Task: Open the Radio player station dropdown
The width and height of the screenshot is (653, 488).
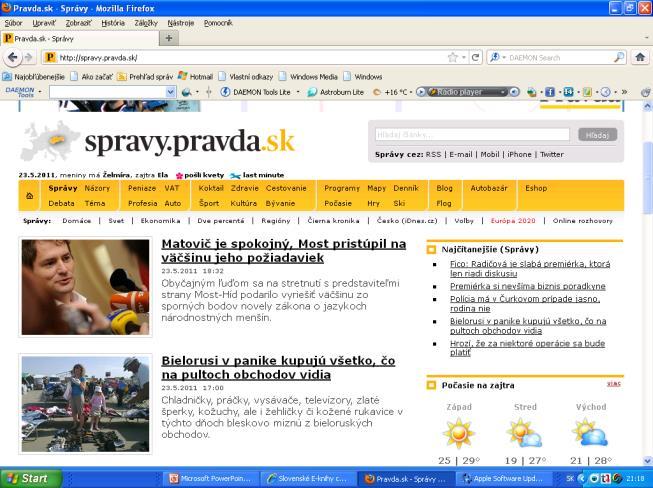Action: pyautogui.click(x=503, y=92)
